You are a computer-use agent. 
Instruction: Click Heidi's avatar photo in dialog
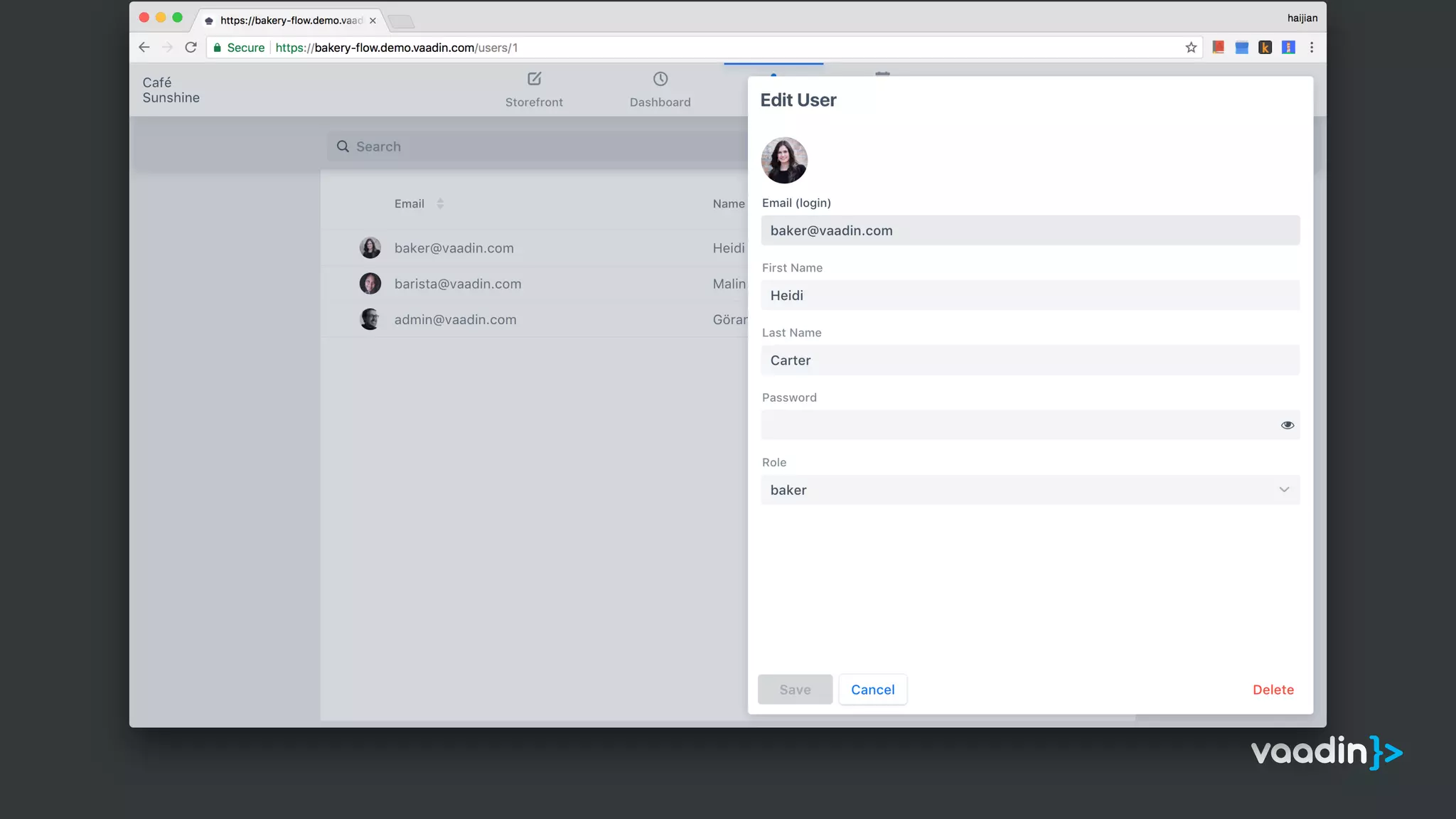(x=784, y=161)
